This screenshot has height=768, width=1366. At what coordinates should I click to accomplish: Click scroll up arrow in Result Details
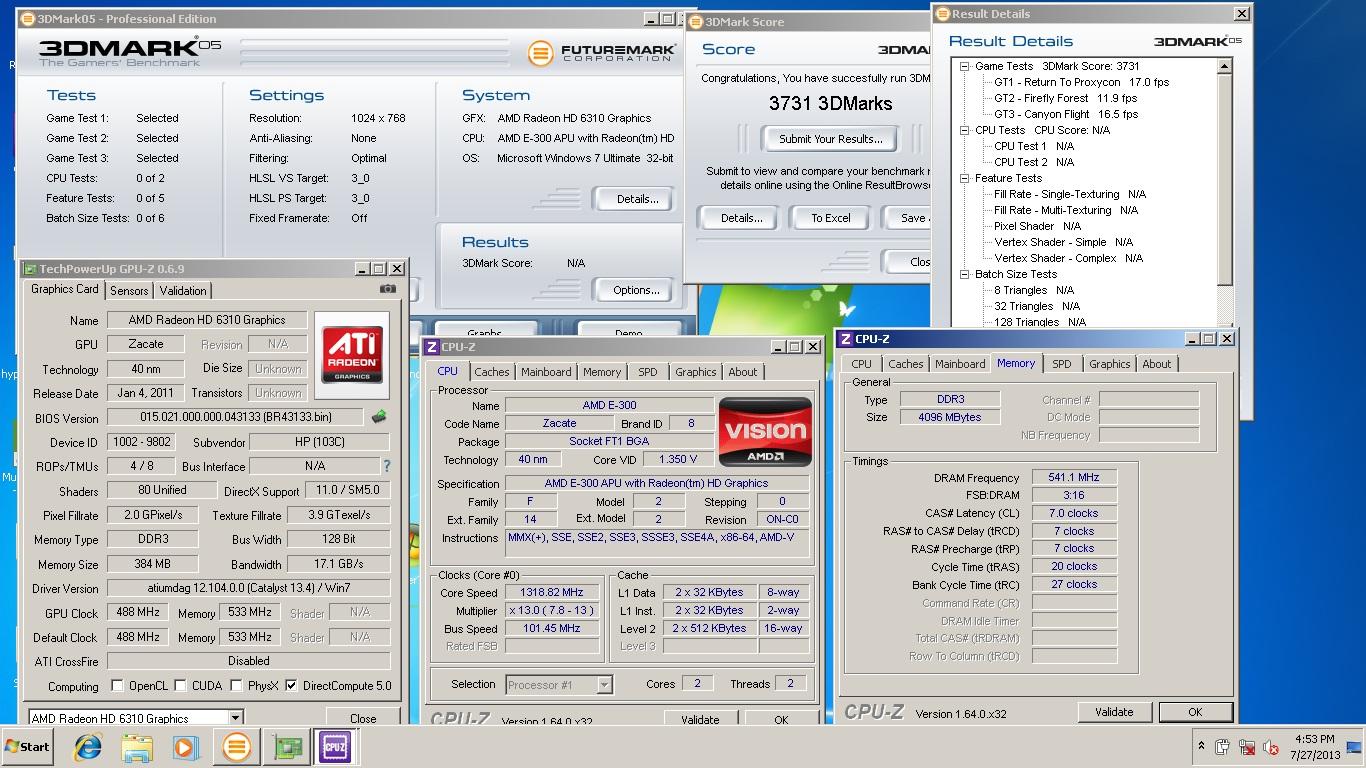(x=1225, y=66)
